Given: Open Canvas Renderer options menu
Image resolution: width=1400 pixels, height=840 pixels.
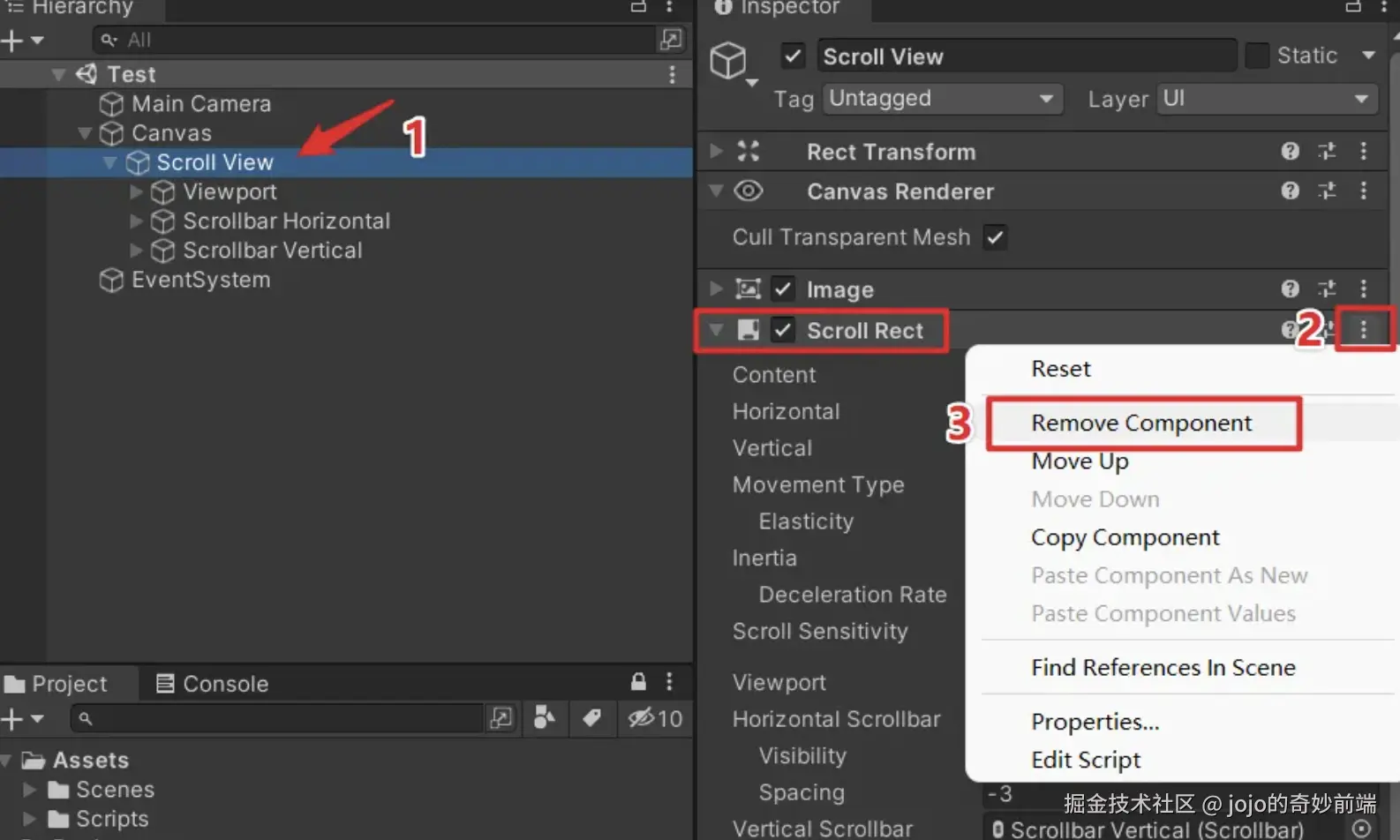Looking at the screenshot, I should pyautogui.click(x=1364, y=191).
